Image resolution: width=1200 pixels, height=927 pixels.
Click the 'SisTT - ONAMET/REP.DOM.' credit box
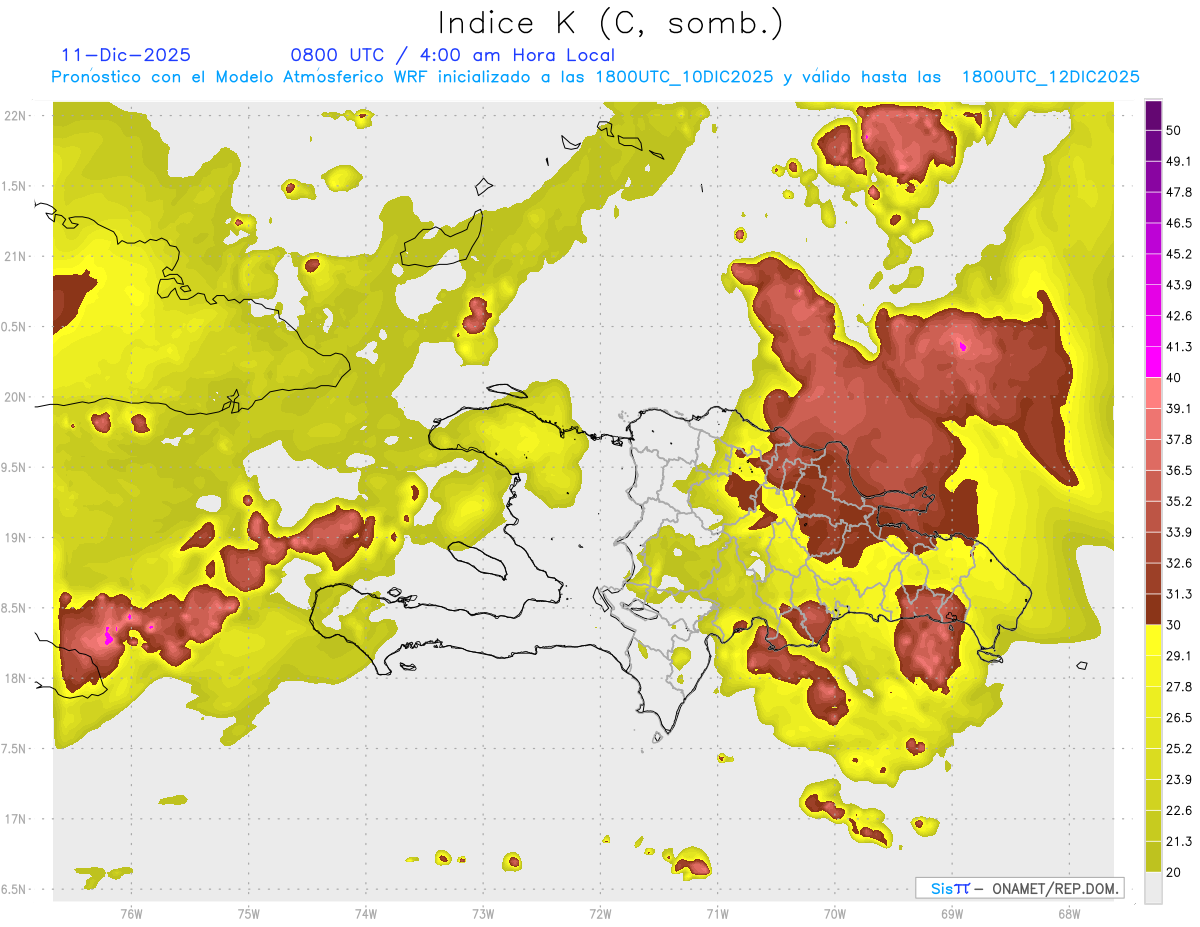coord(1019,888)
